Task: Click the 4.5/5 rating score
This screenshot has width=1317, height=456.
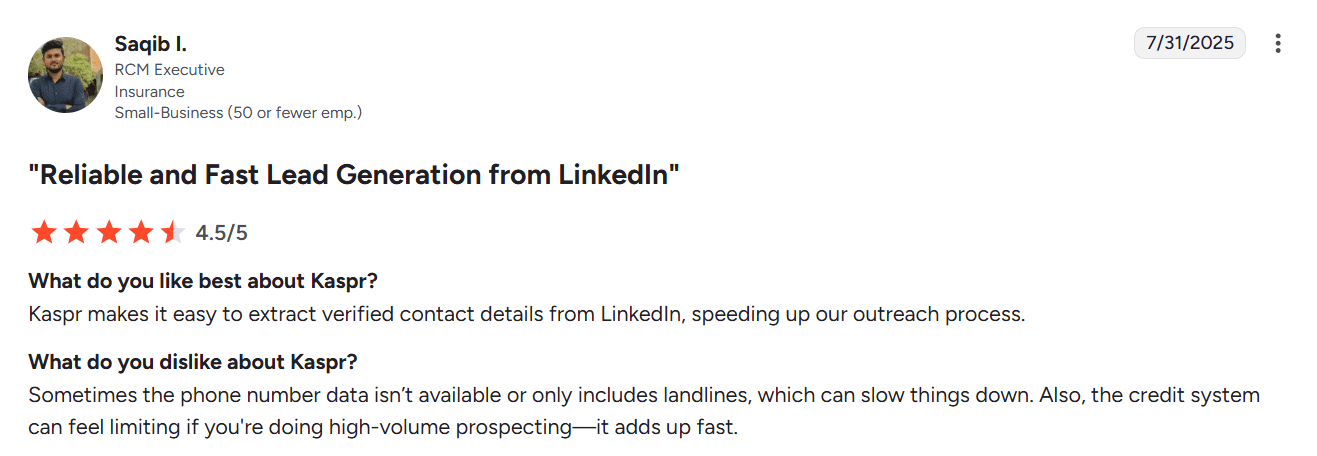Action: tap(221, 233)
